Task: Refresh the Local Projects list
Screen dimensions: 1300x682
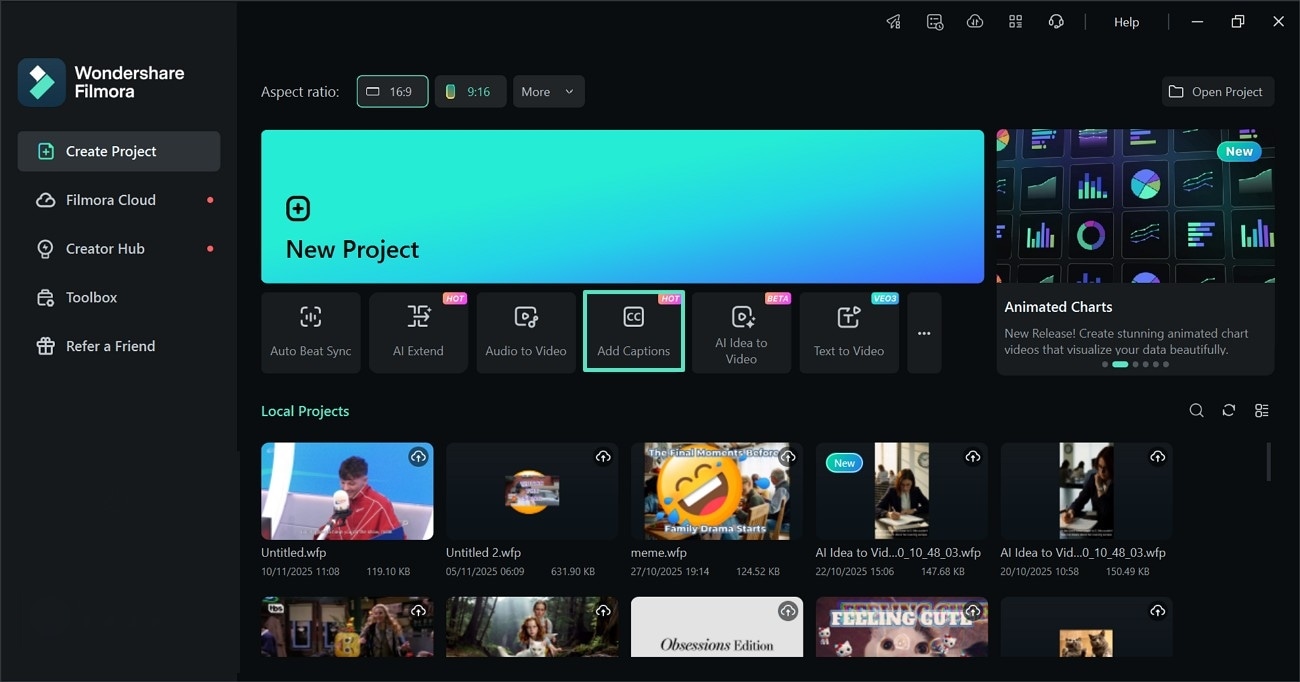Action: coord(1228,410)
